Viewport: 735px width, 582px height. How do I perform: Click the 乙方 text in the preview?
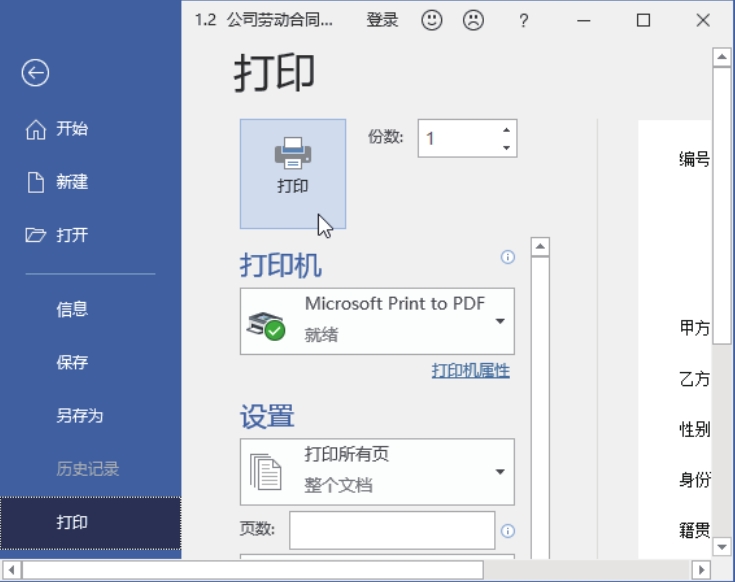click(x=695, y=379)
